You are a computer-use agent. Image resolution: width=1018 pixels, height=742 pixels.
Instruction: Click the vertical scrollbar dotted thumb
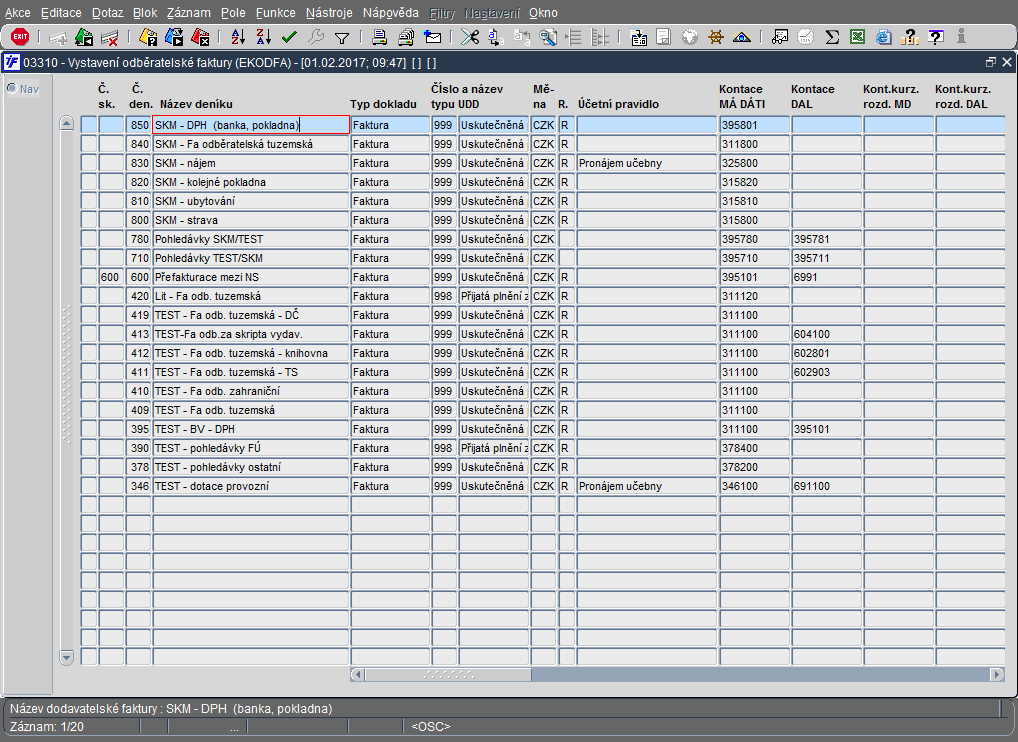(x=66, y=375)
